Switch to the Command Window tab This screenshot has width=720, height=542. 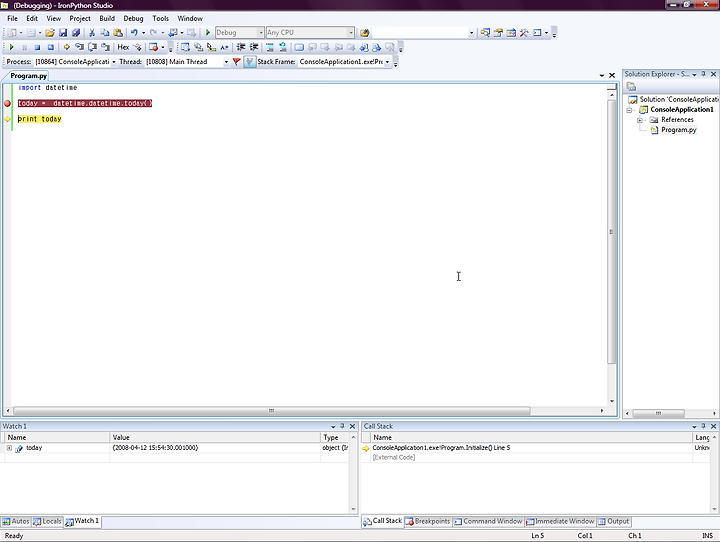488,521
